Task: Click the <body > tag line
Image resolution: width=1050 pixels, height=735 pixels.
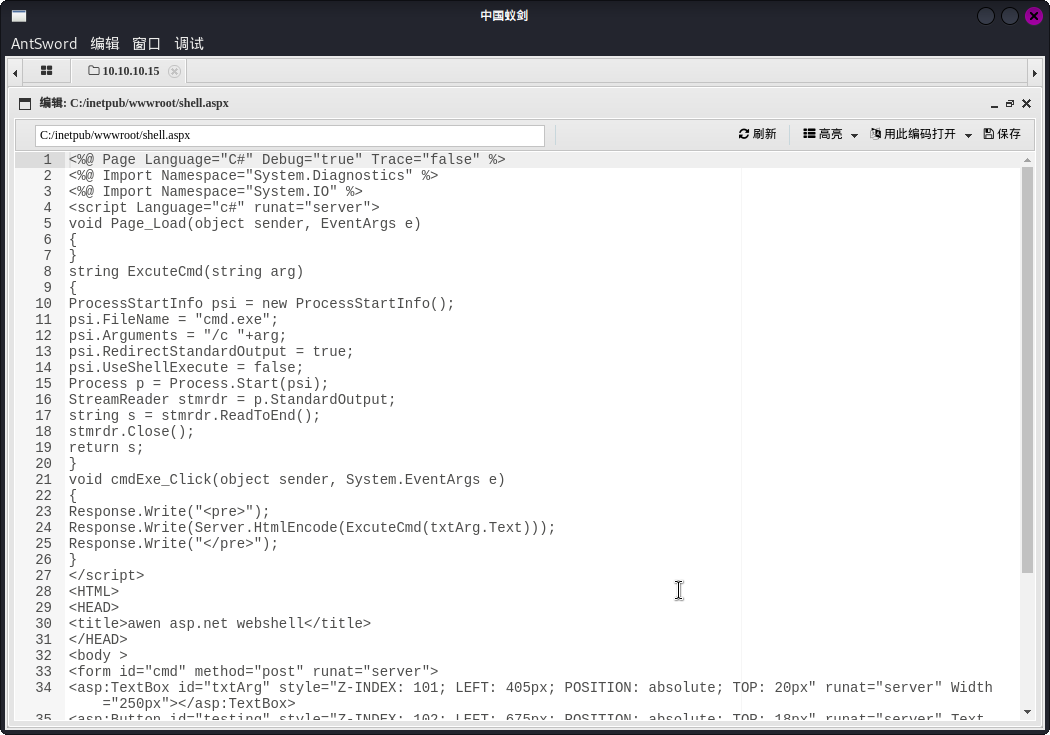Action: [x=98, y=655]
